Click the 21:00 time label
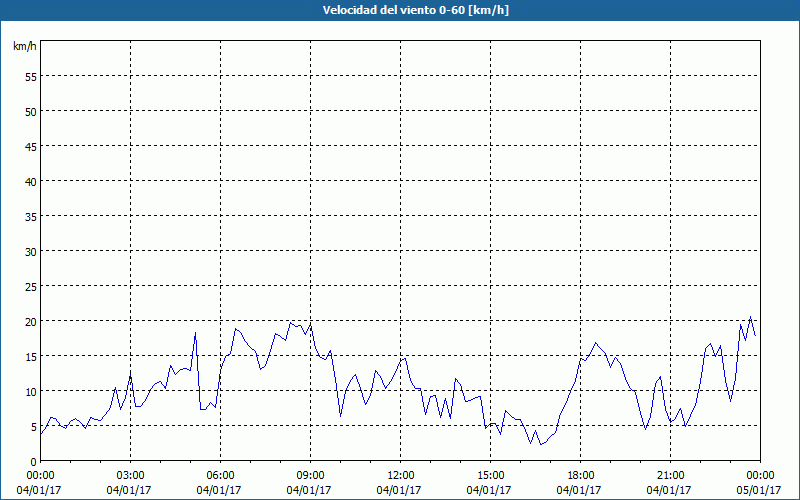 coord(669,476)
